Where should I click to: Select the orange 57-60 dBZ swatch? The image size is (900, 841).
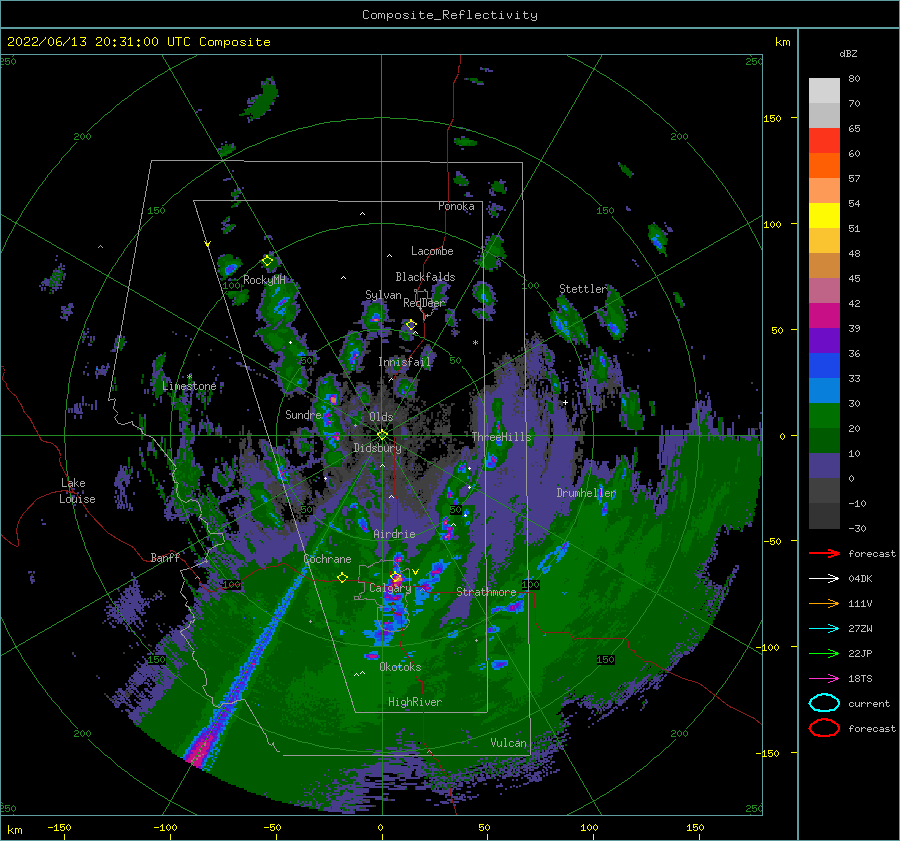tap(824, 165)
